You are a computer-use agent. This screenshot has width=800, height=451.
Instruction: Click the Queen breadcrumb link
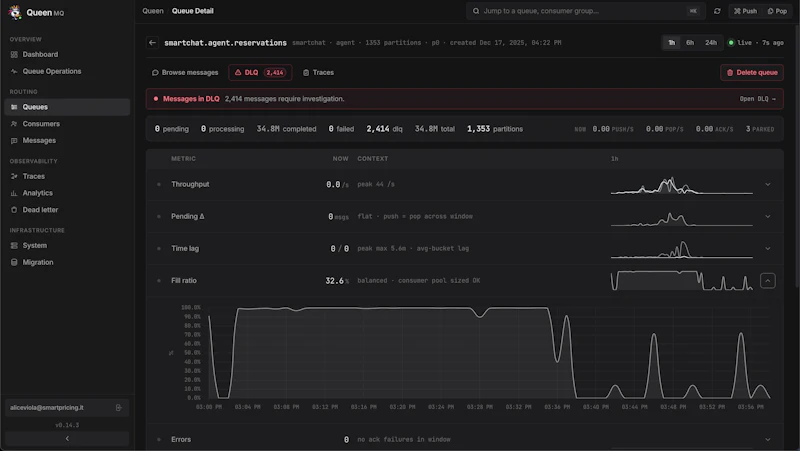[153, 11]
